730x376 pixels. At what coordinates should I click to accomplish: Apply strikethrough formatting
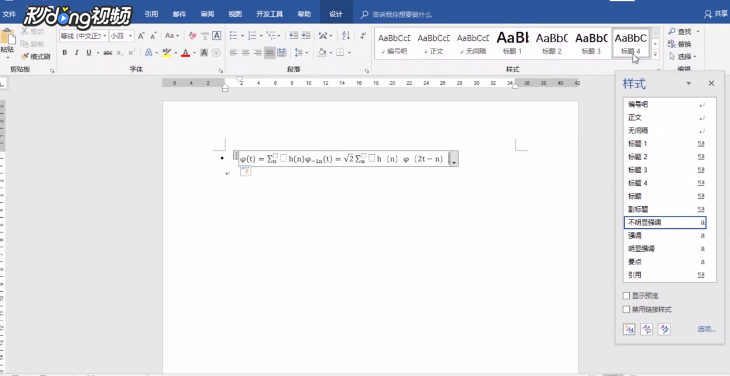click(108, 53)
